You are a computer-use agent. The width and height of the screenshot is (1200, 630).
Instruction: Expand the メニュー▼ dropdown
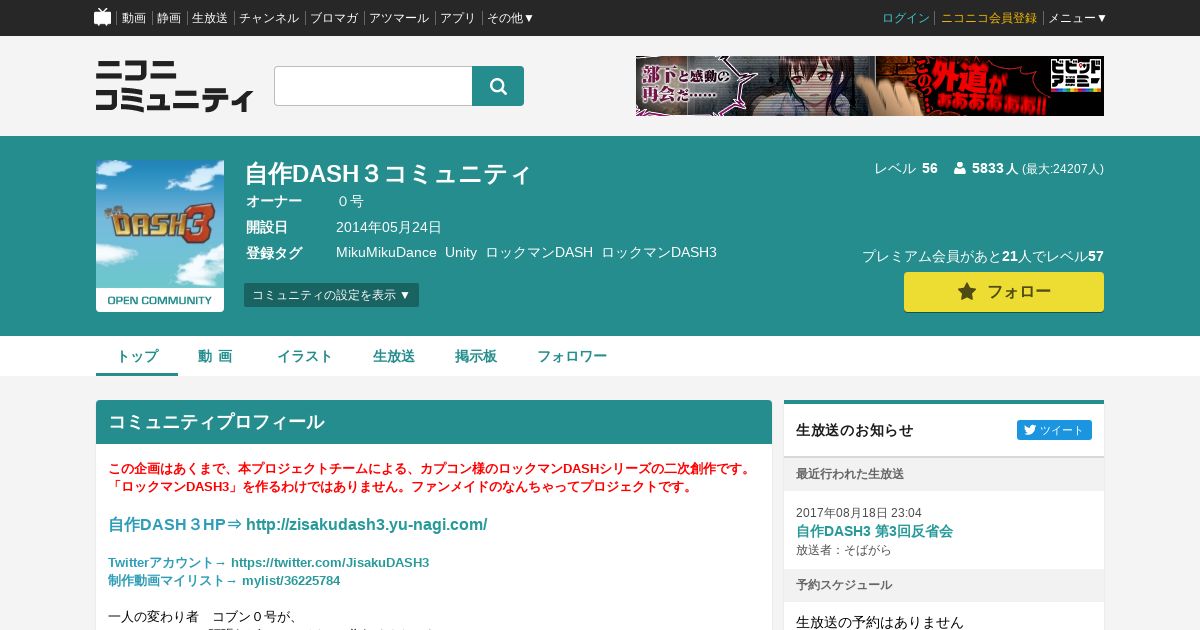point(1078,18)
